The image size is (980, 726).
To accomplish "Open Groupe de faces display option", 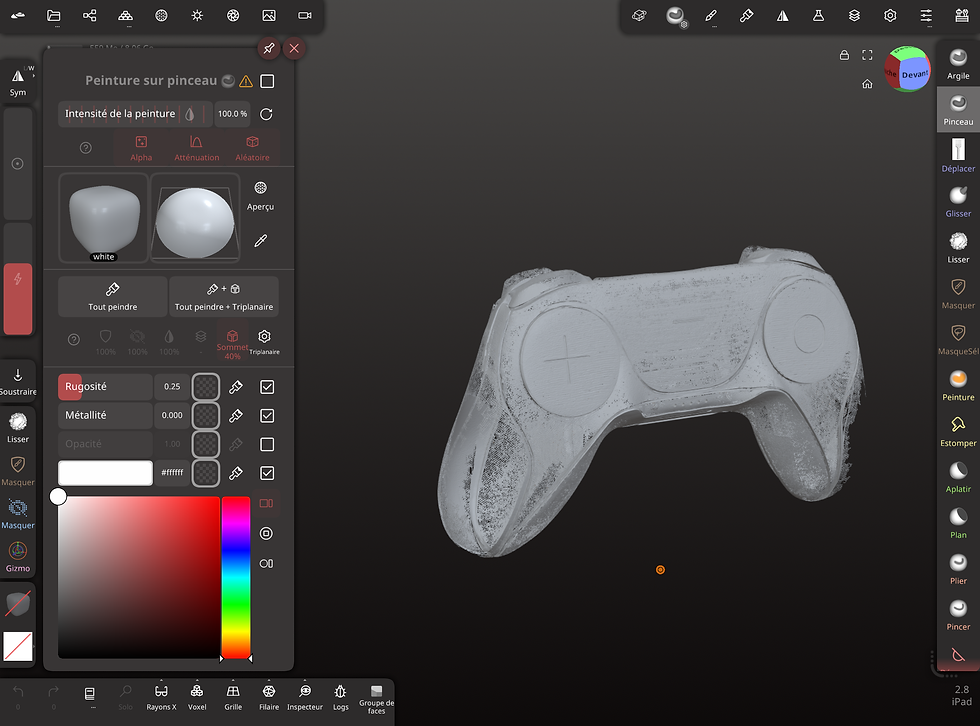I will 376,699.
